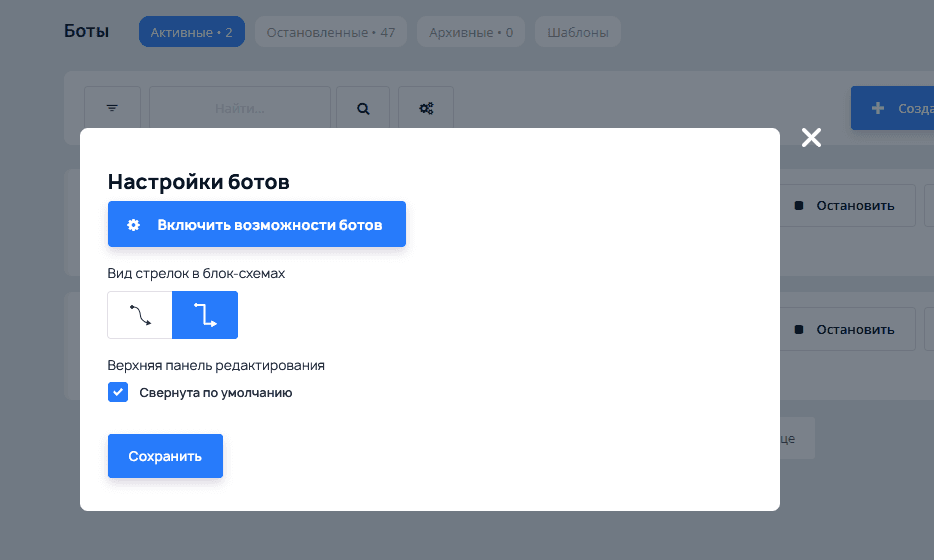
Task: Click cut-off button right of second Остановить
Action: tap(928, 329)
